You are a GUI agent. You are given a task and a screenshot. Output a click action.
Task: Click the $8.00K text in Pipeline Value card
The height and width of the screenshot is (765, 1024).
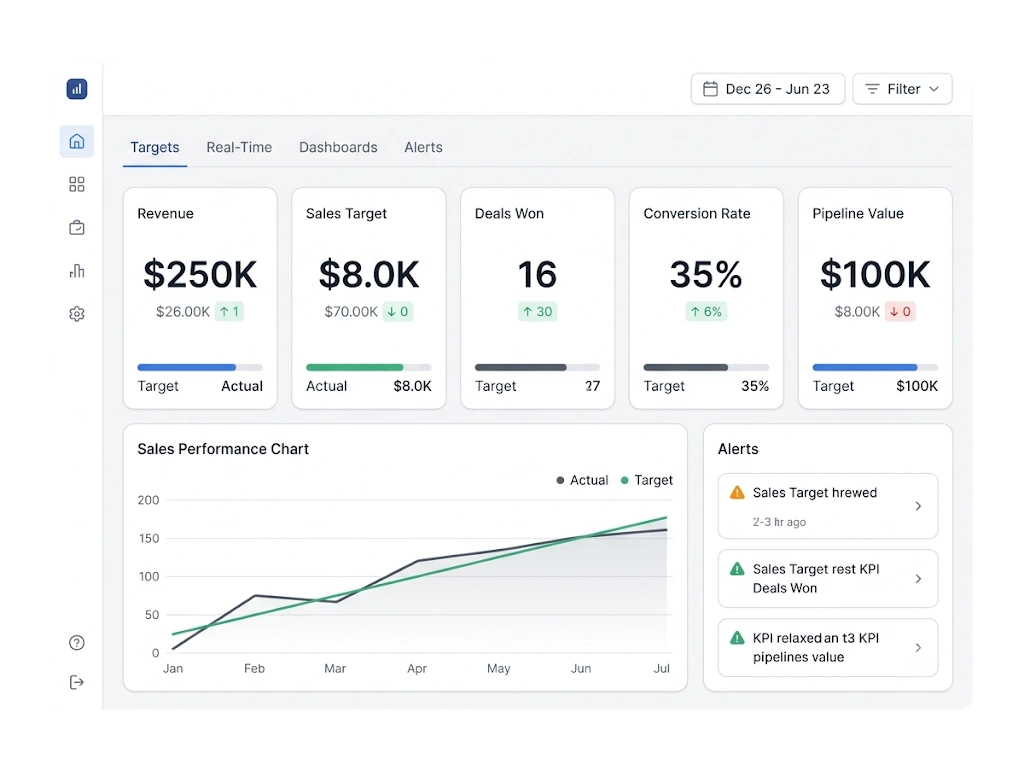point(857,312)
